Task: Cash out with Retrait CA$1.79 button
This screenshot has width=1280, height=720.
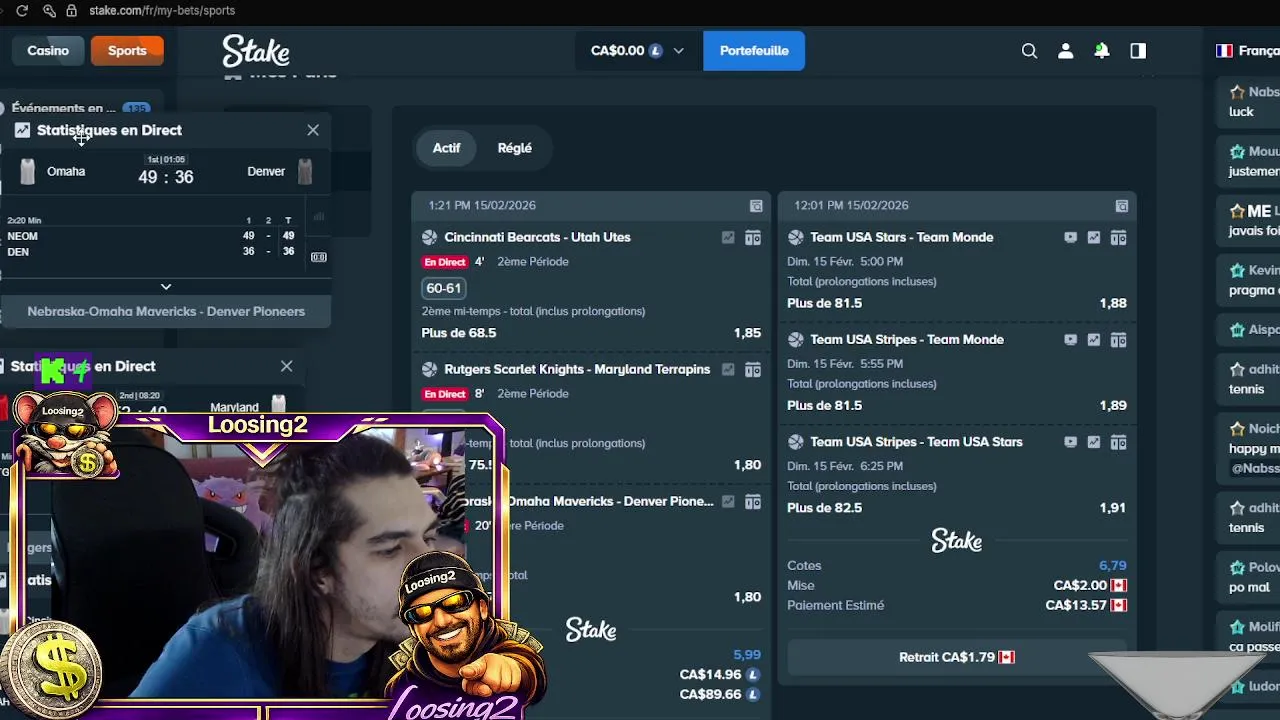Action: coord(957,658)
